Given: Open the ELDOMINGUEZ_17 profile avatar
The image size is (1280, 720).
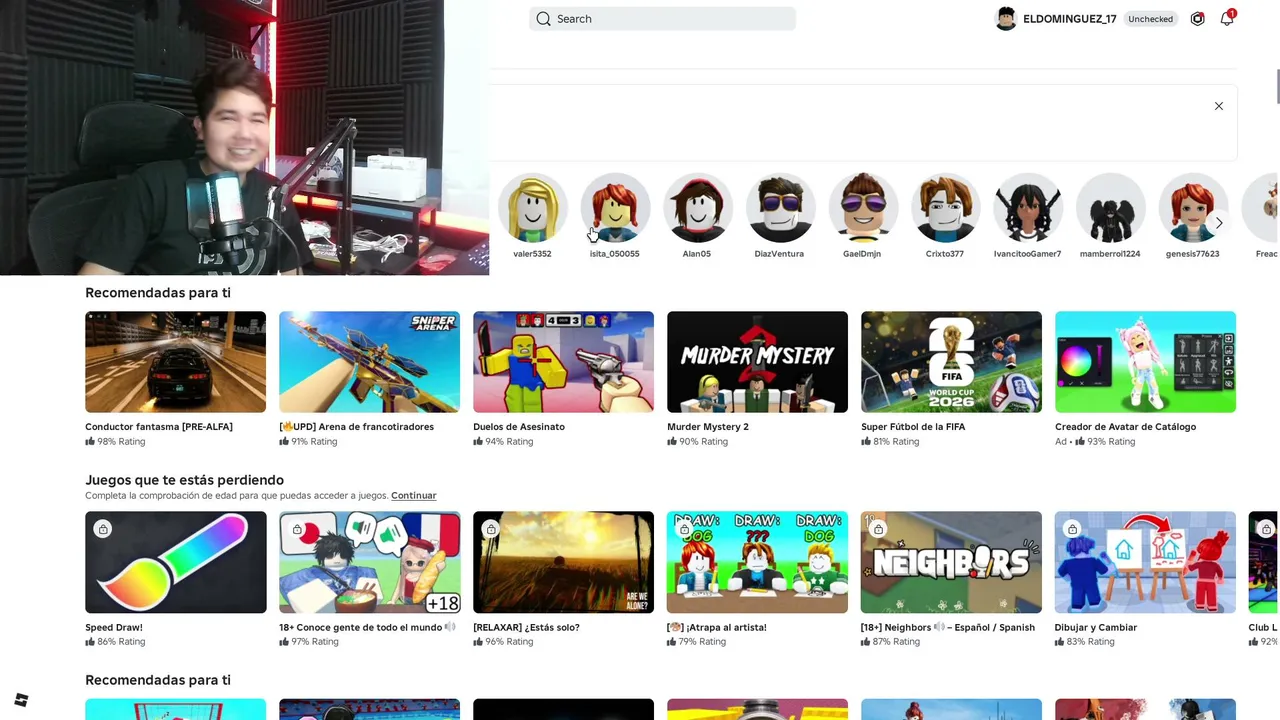Looking at the screenshot, I should click(x=1006, y=19).
